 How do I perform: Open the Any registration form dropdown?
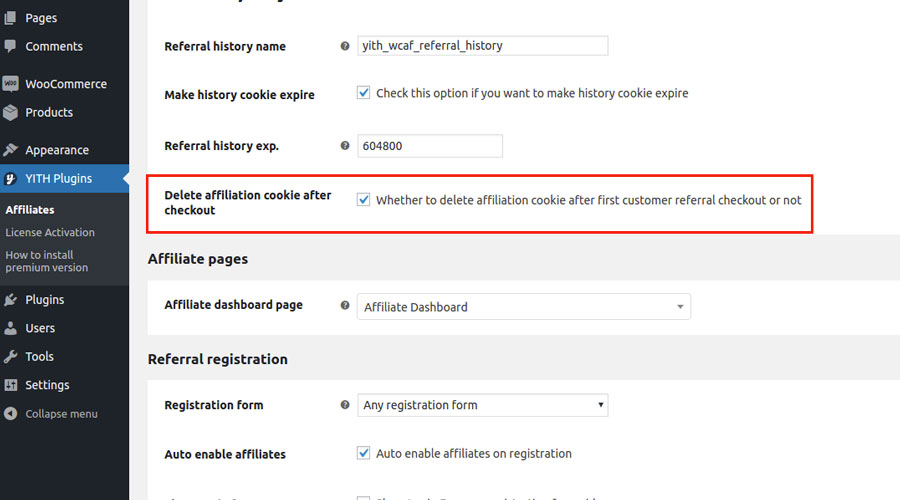(x=482, y=405)
